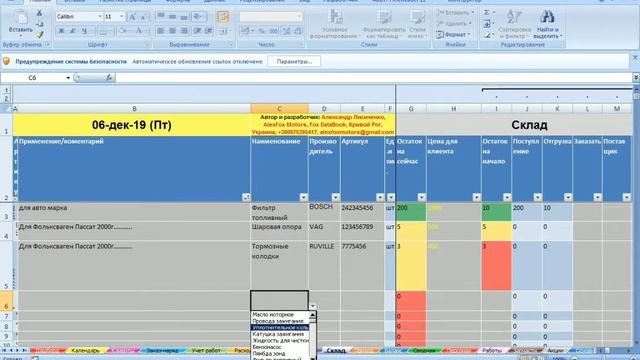Decrease indent in alignment group
The height and width of the screenshot is (360, 640).
coord(198,31)
